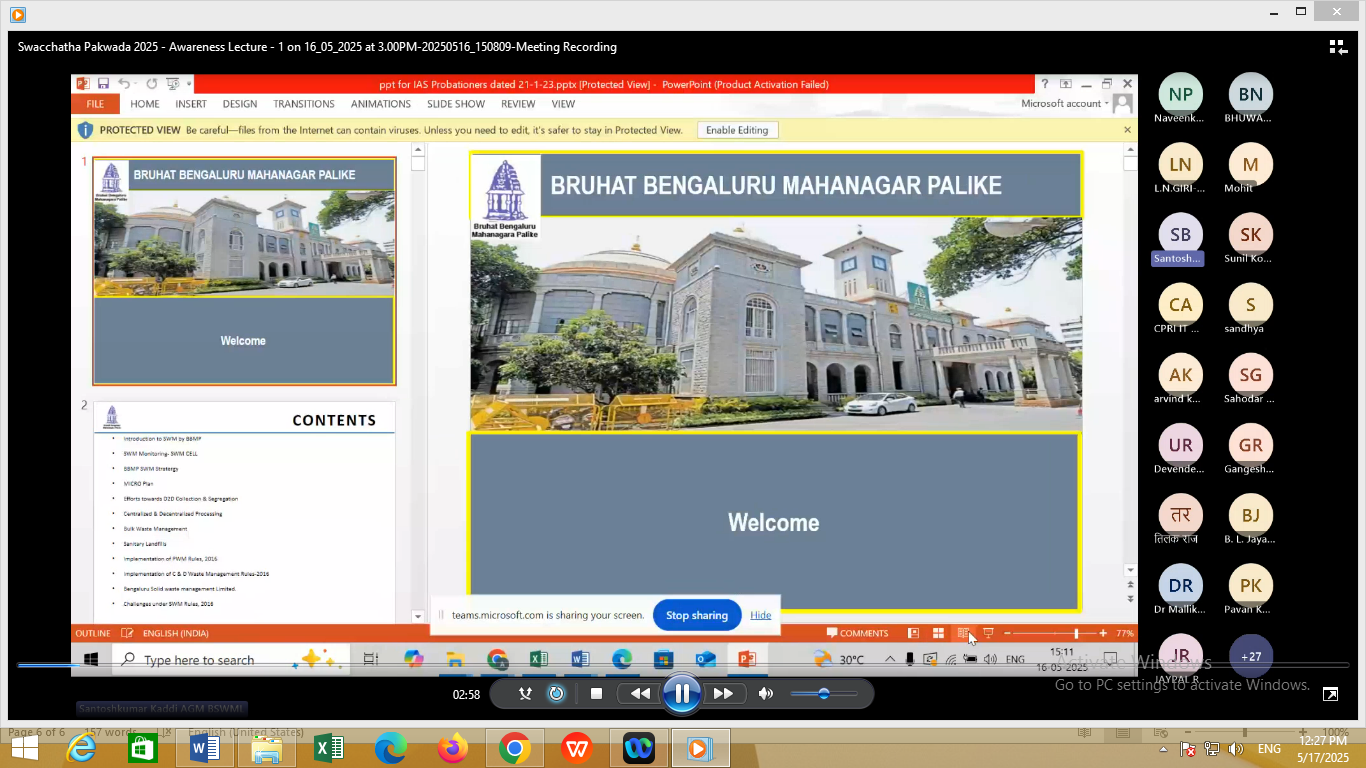Click Start From Beginning quick access icon
Image resolution: width=1366 pixels, height=768 pixels.
coord(172,84)
